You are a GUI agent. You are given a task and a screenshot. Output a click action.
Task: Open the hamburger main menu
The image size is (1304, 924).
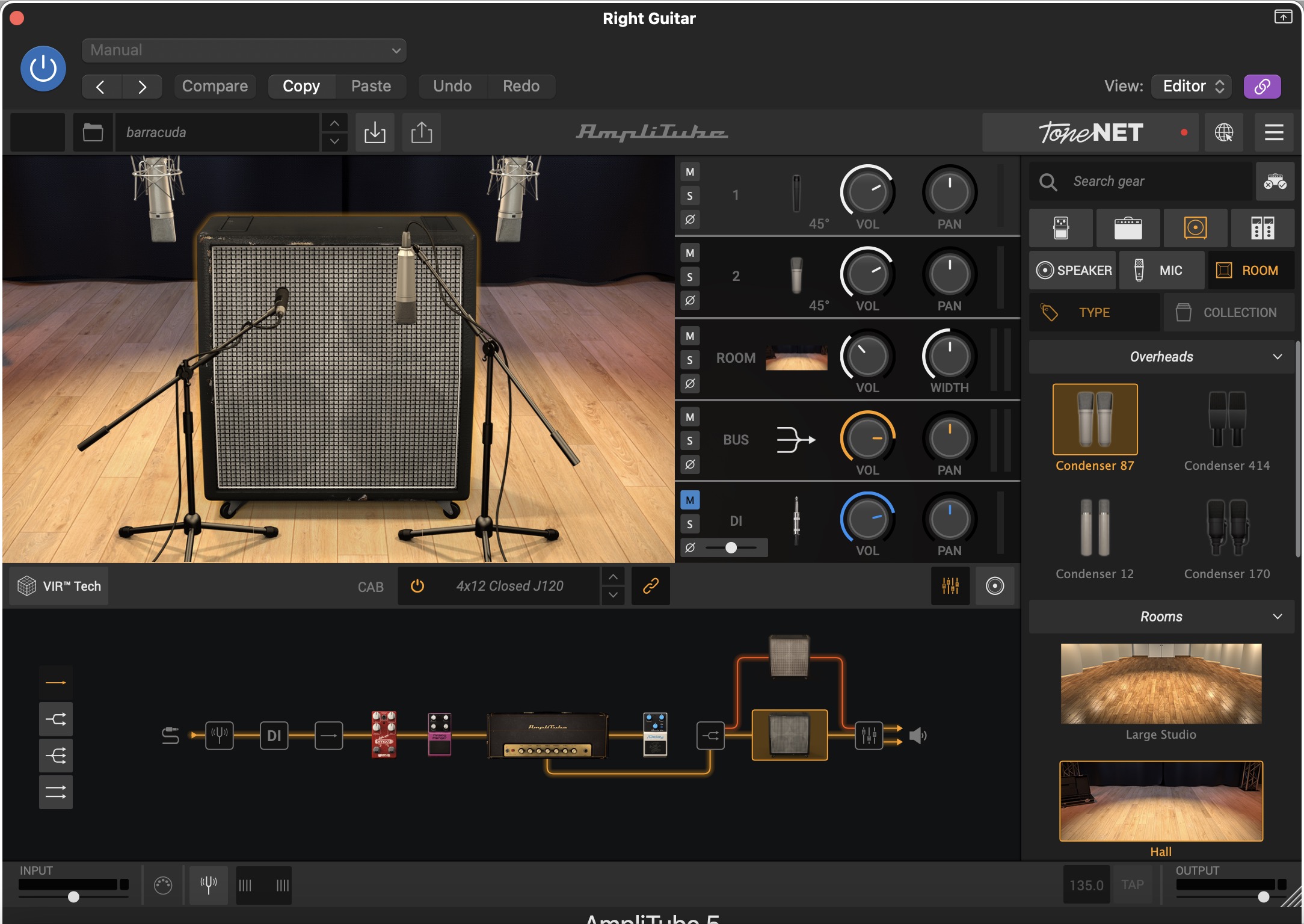(x=1273, y=132)
